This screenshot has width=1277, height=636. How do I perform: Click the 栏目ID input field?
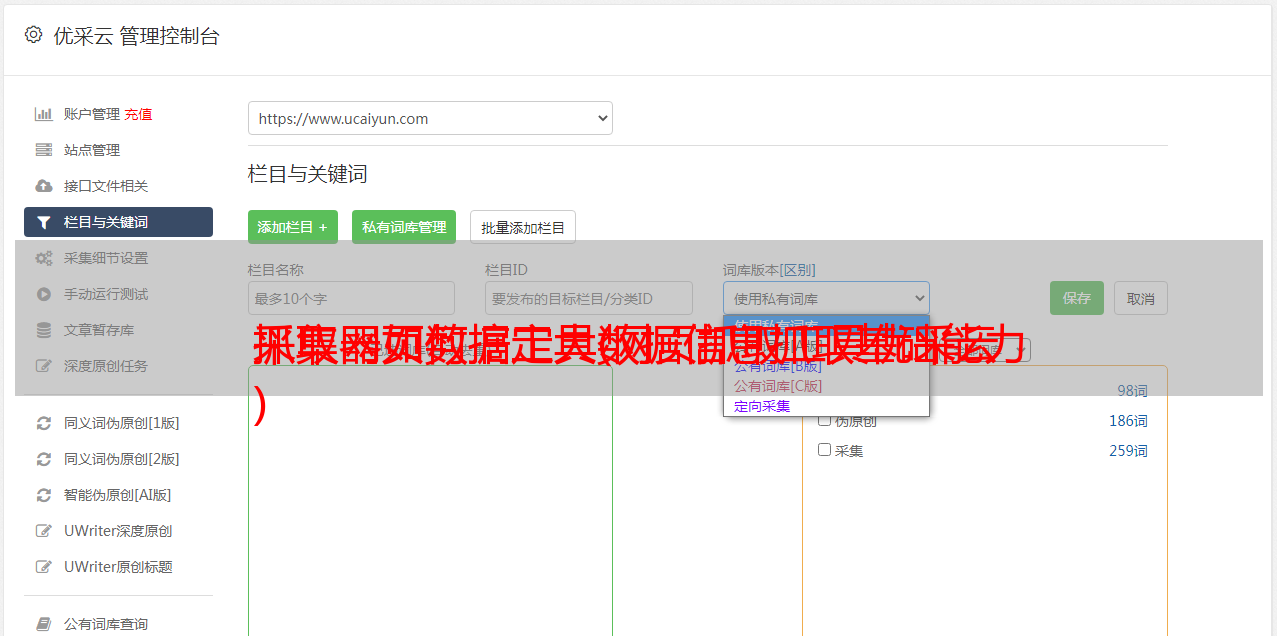(x=589, y=298)
